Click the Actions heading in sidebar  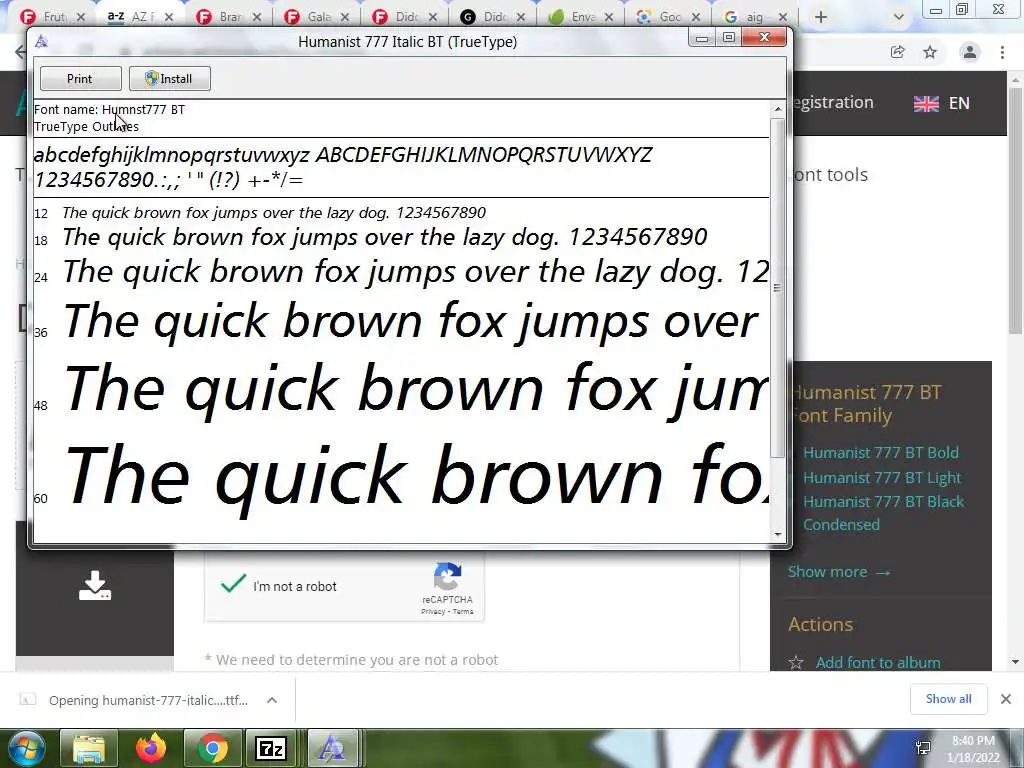pyautogui.click(x=820, y=624)
